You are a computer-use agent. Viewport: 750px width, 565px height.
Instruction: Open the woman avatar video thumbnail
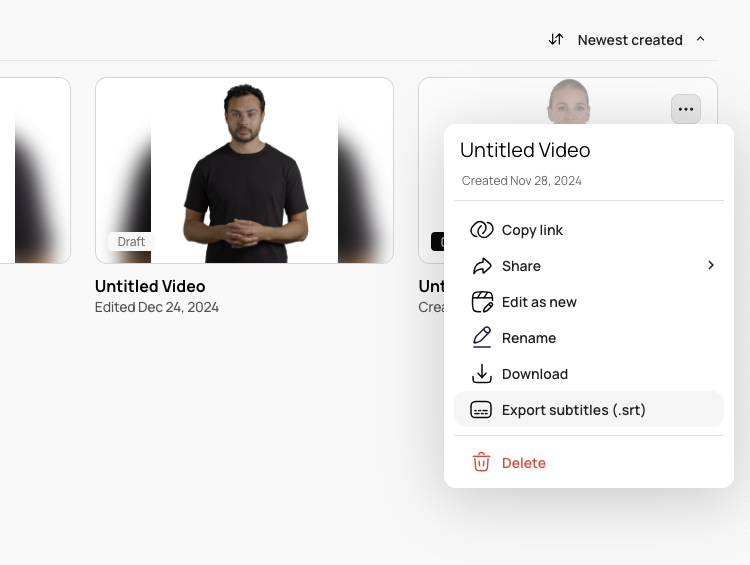(x=568, y=100)
